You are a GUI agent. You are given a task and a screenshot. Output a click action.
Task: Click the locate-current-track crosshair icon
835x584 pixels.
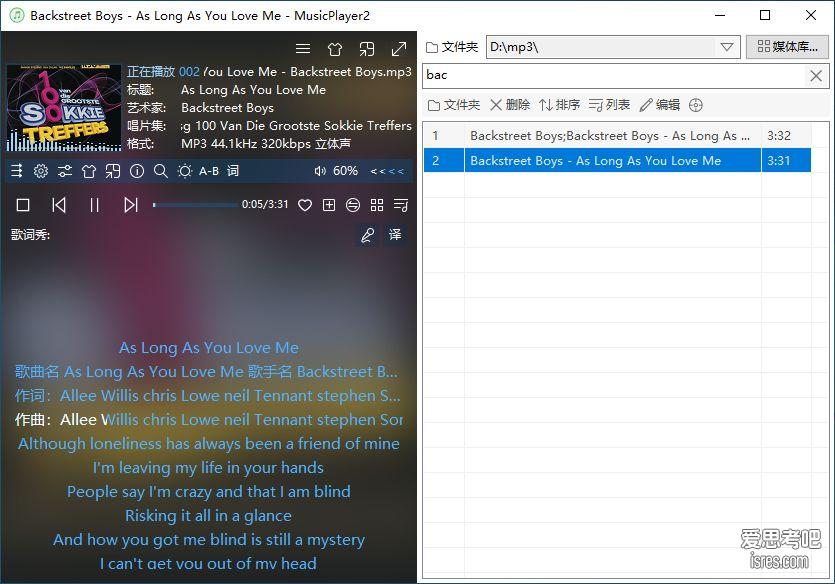[x=695, y=105]
